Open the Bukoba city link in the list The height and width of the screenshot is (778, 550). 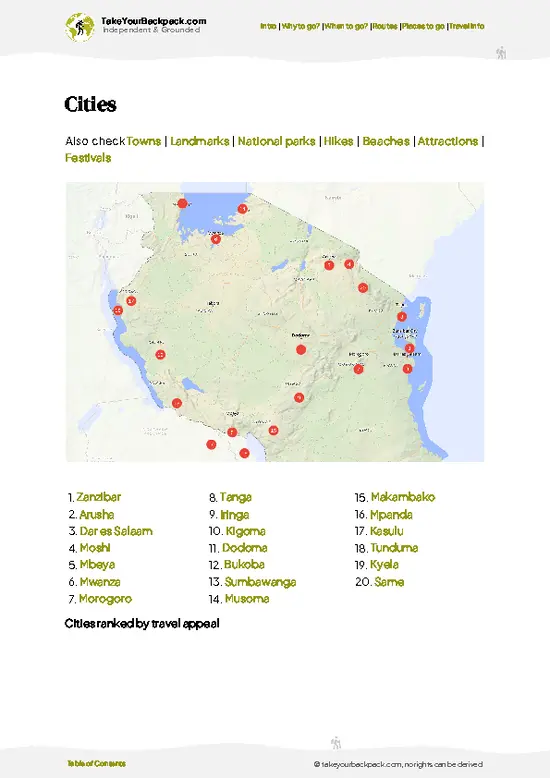[x=244, y=565]
